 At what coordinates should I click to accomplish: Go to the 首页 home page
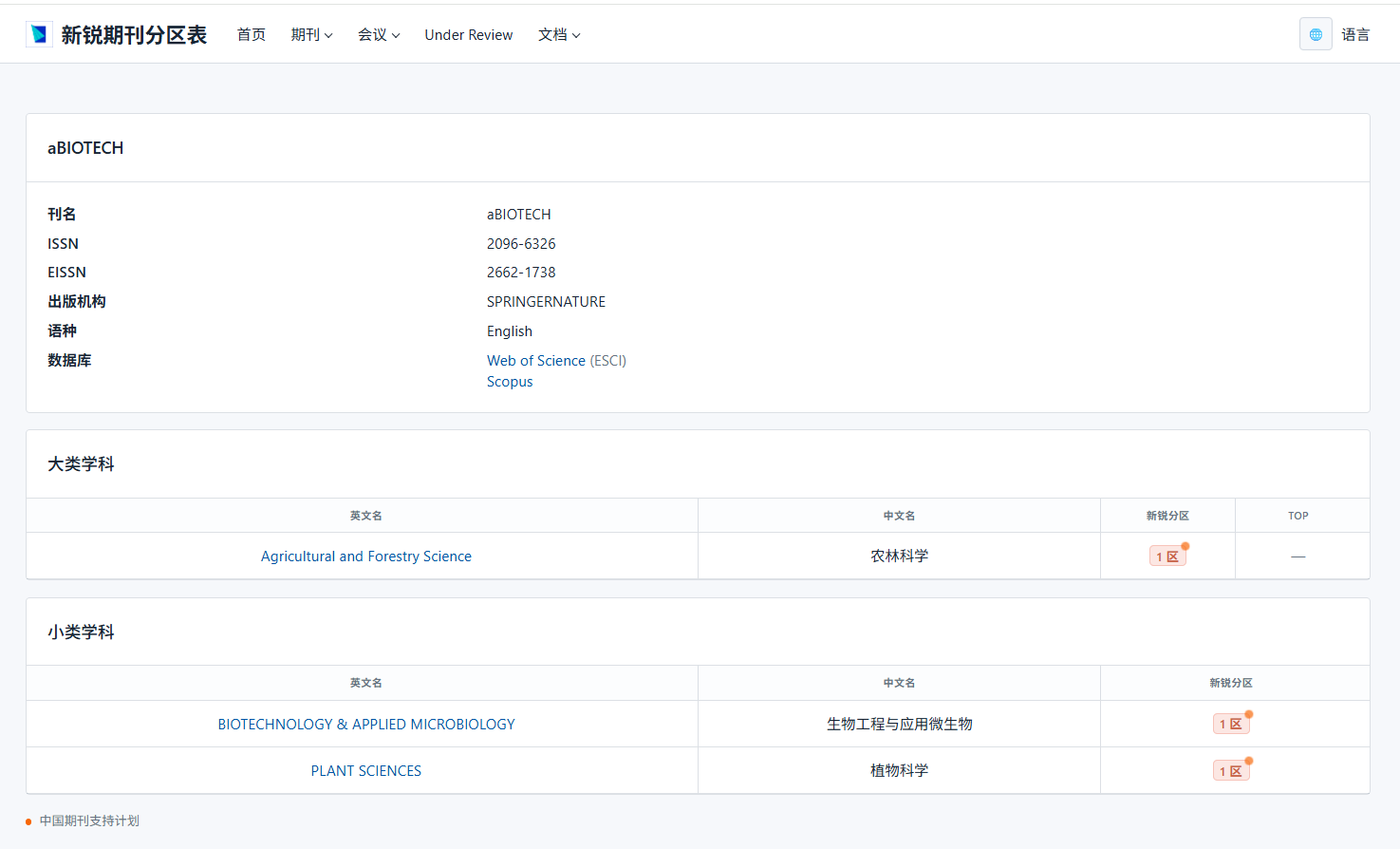tap(251, 35)
